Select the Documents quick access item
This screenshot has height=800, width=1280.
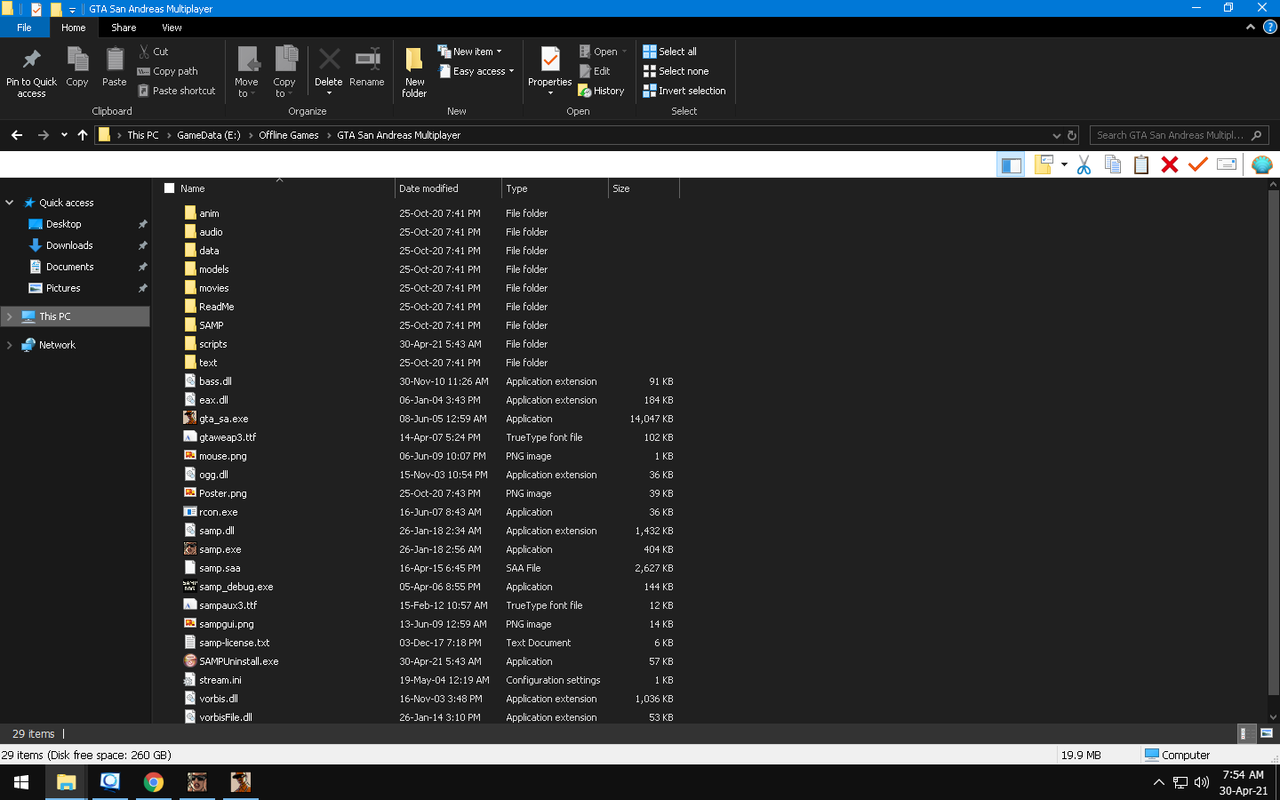coord(70,267)
